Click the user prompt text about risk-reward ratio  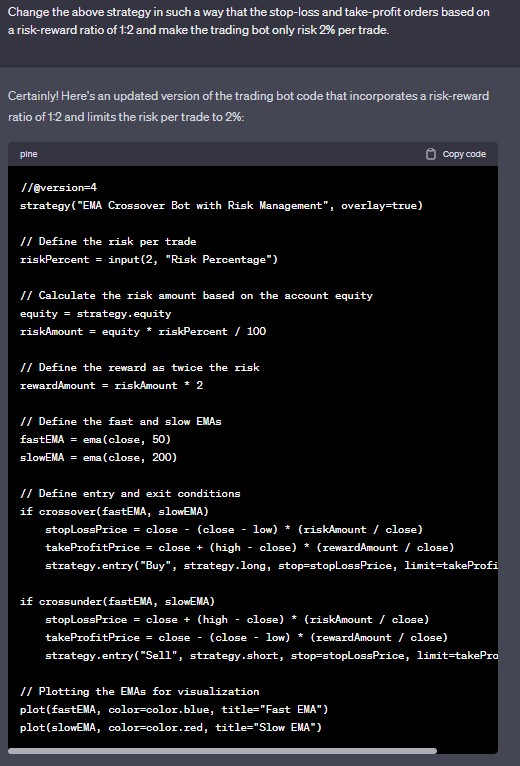click(x=249, y=21)
